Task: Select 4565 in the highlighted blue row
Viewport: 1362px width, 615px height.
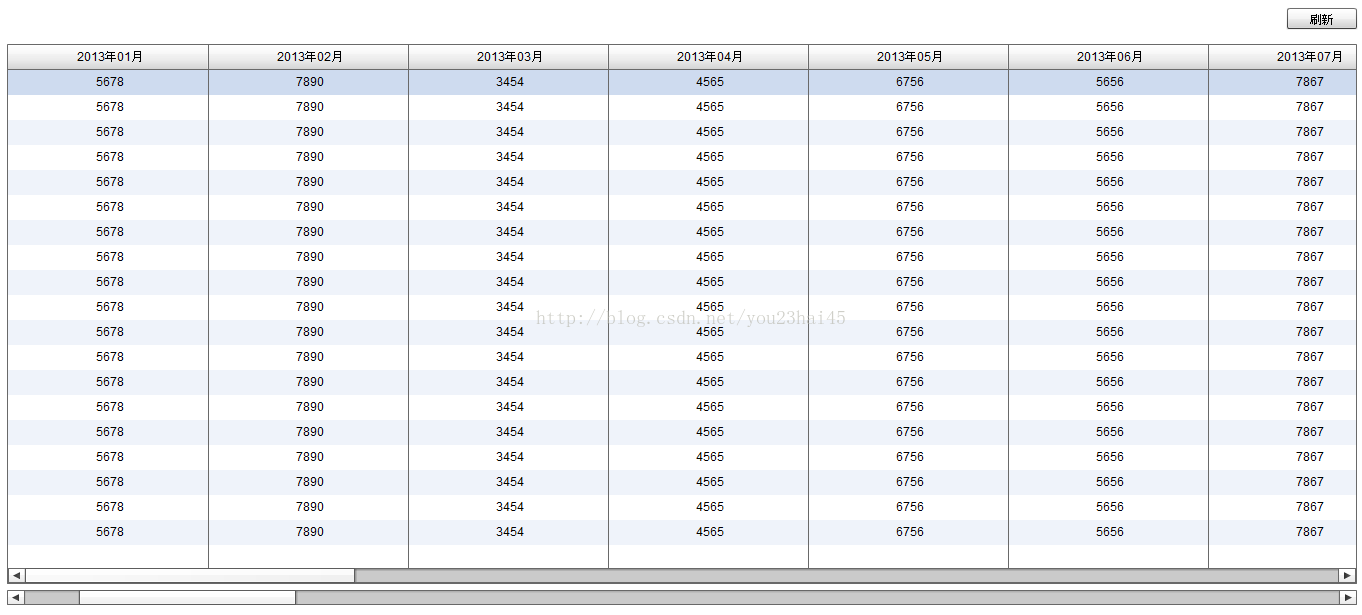Action: pos(710,82)
